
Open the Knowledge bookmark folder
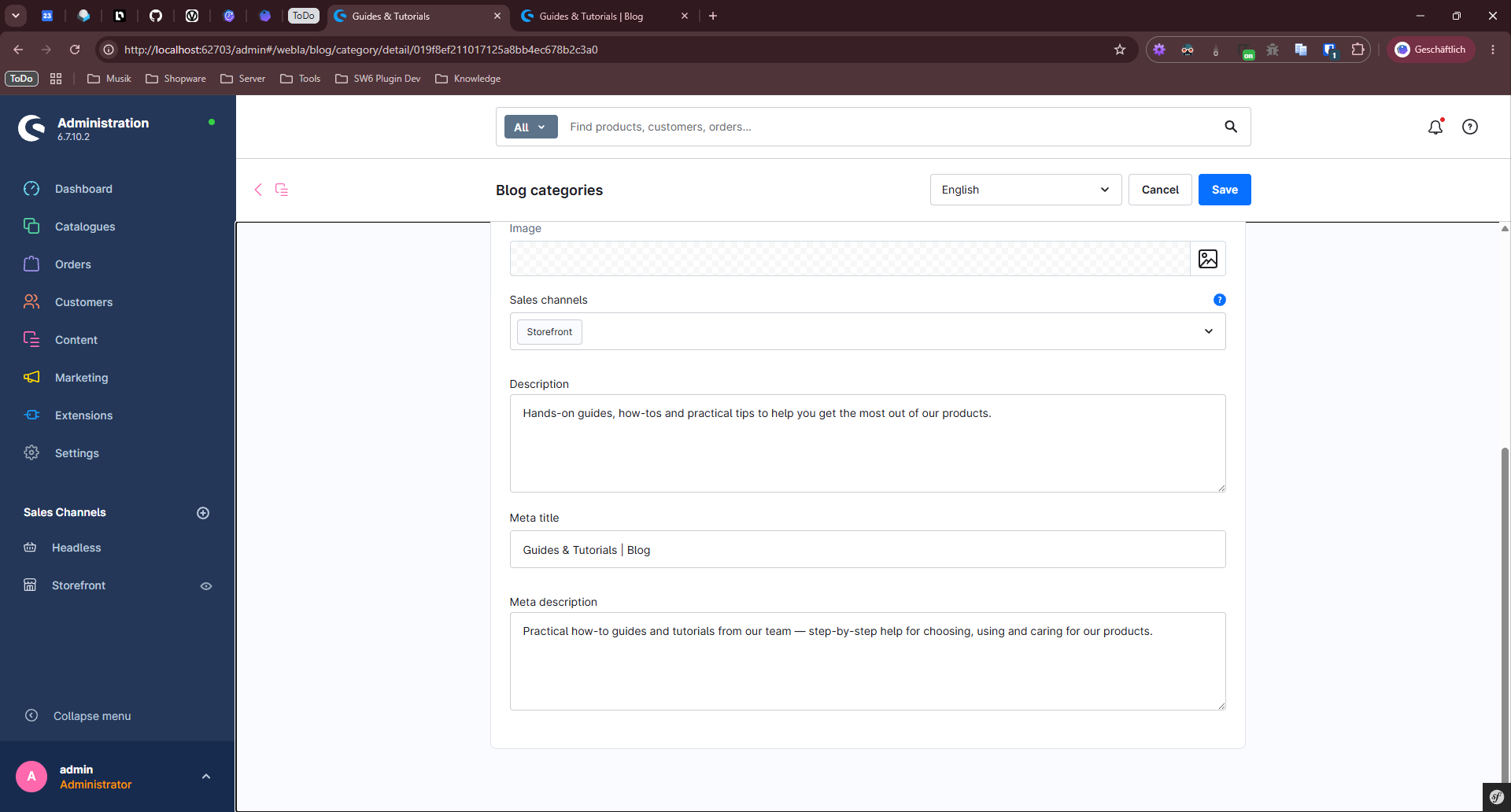tap(468, 79)
